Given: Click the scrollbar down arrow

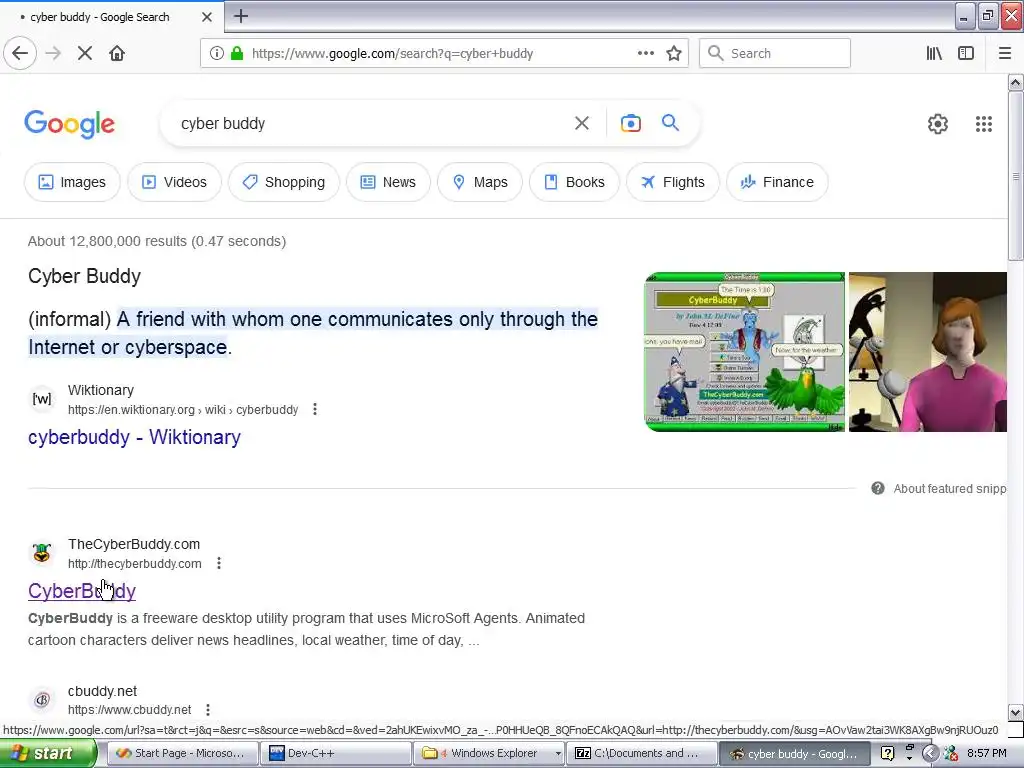Looking at the screenshot, I should click(x=1016, y=712).
